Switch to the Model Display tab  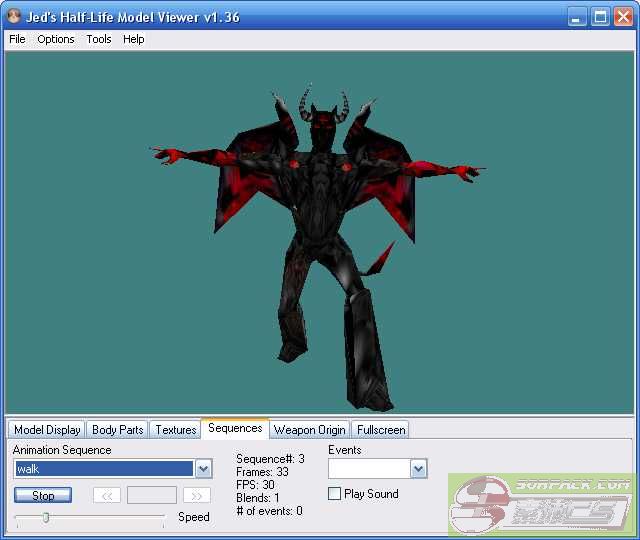(47, 430)
